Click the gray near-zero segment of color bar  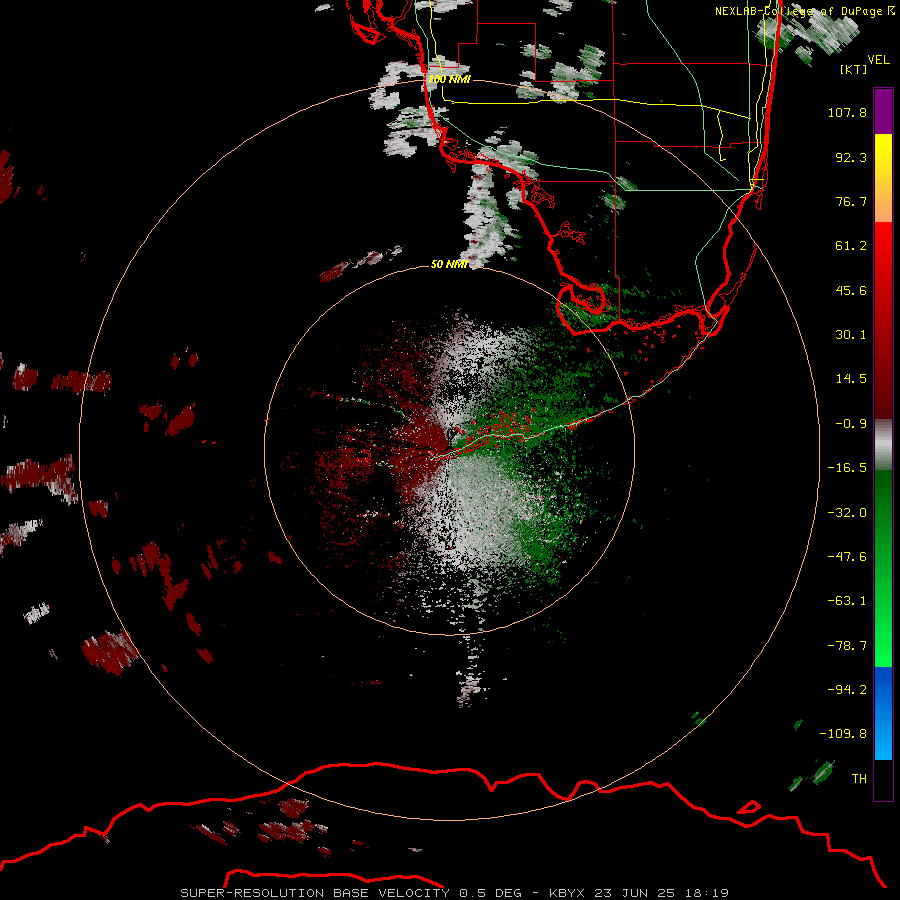pos(883,445)
